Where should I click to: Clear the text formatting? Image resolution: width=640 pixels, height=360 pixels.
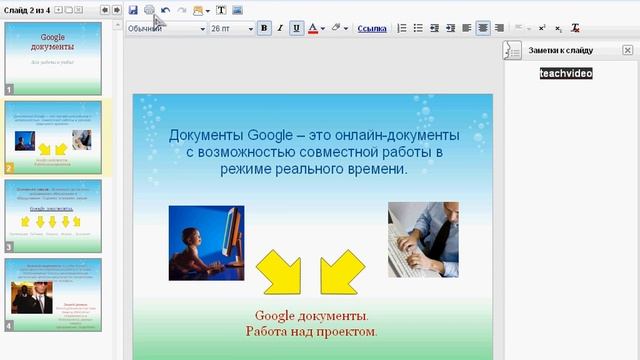click(575, 28)
